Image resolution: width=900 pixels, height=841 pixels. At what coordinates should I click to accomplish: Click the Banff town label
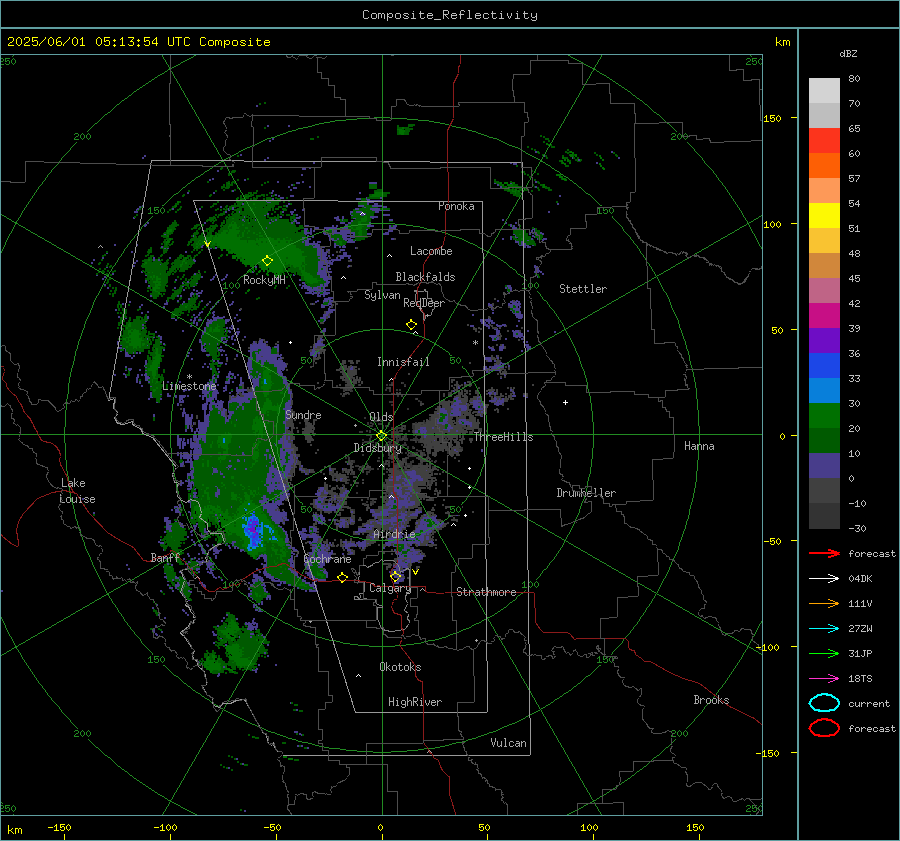point(165,557)
